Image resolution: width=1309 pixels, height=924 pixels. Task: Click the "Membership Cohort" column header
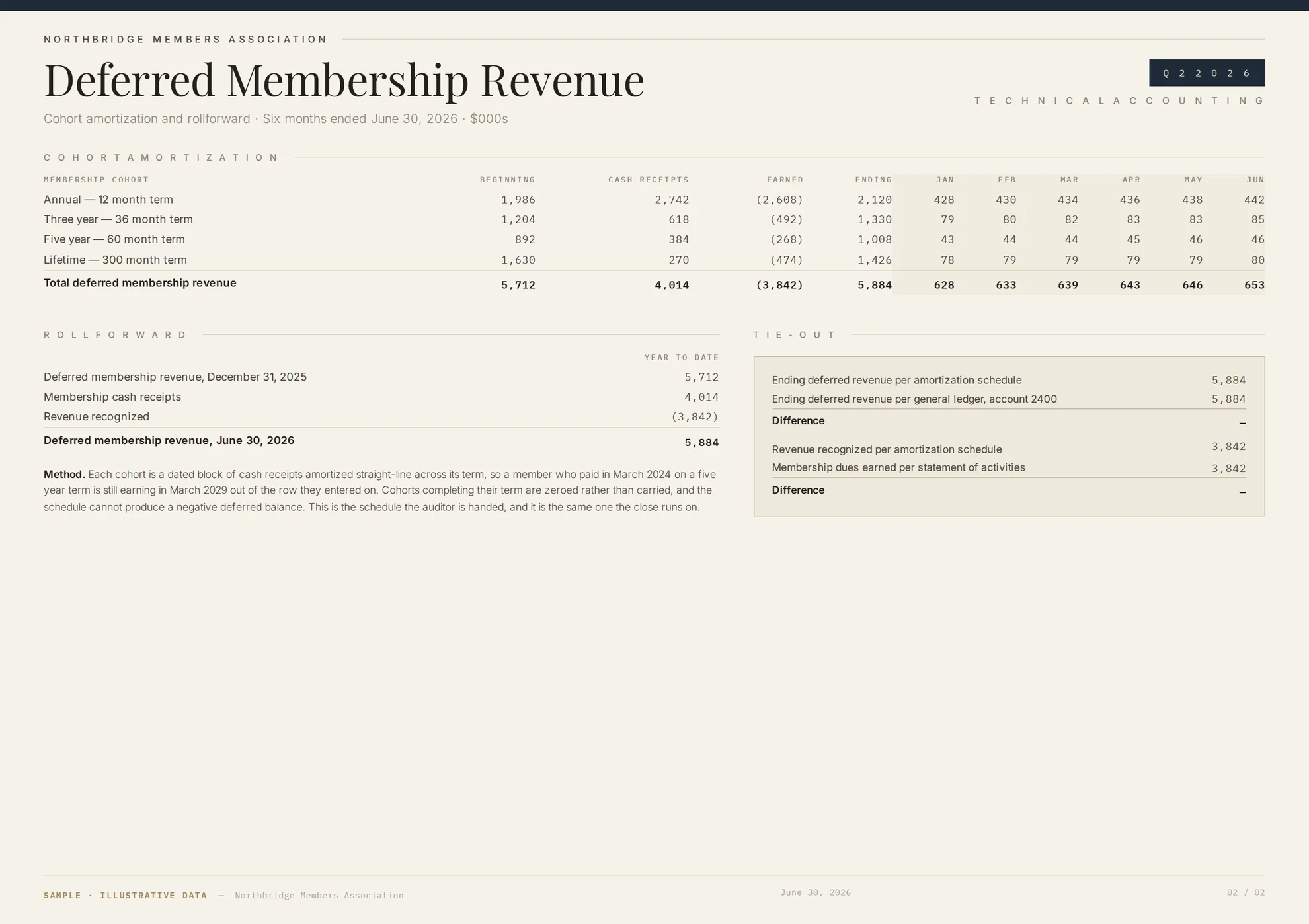pos(96,180)
